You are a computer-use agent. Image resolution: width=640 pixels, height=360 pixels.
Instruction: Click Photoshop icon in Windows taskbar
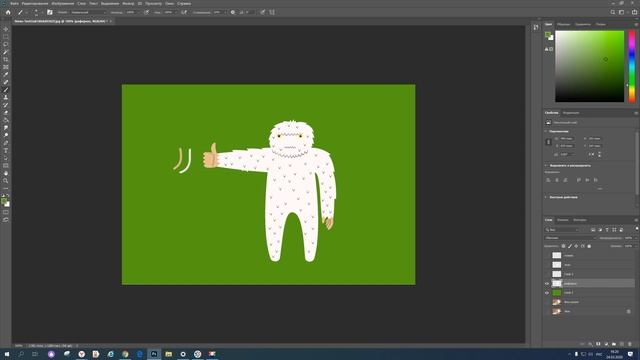coord(154,354)
